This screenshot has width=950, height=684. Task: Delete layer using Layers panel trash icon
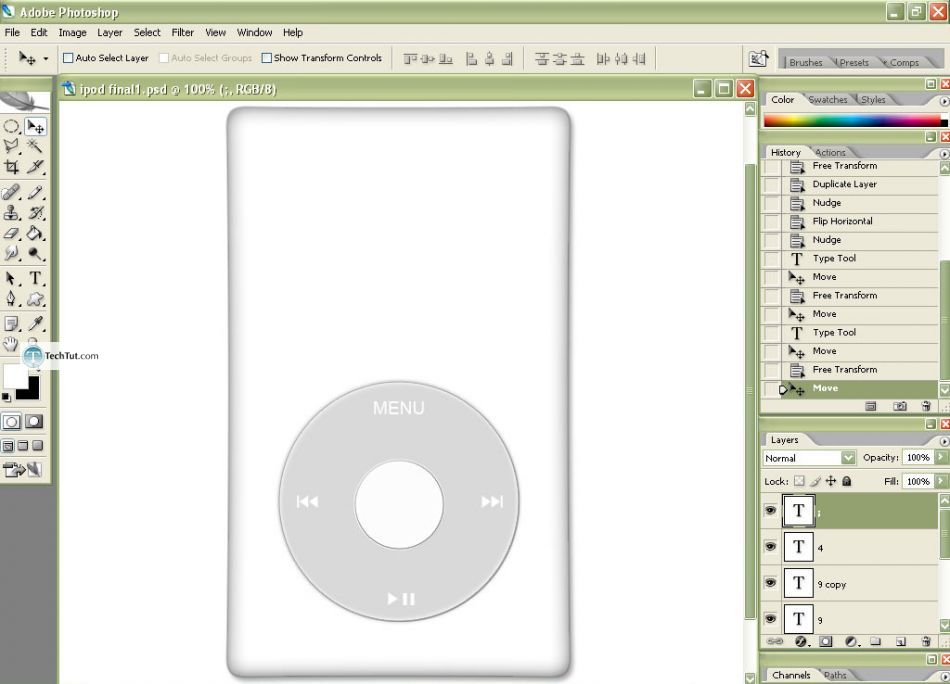point(926,641)
